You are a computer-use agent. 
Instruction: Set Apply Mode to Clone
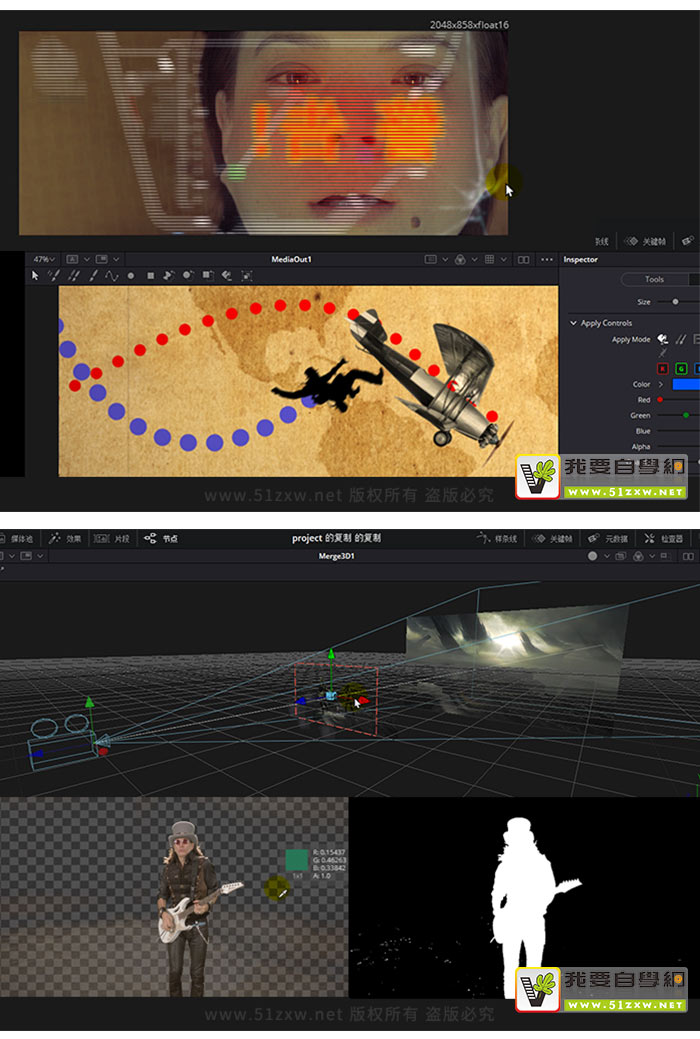(x=681, y=339)
